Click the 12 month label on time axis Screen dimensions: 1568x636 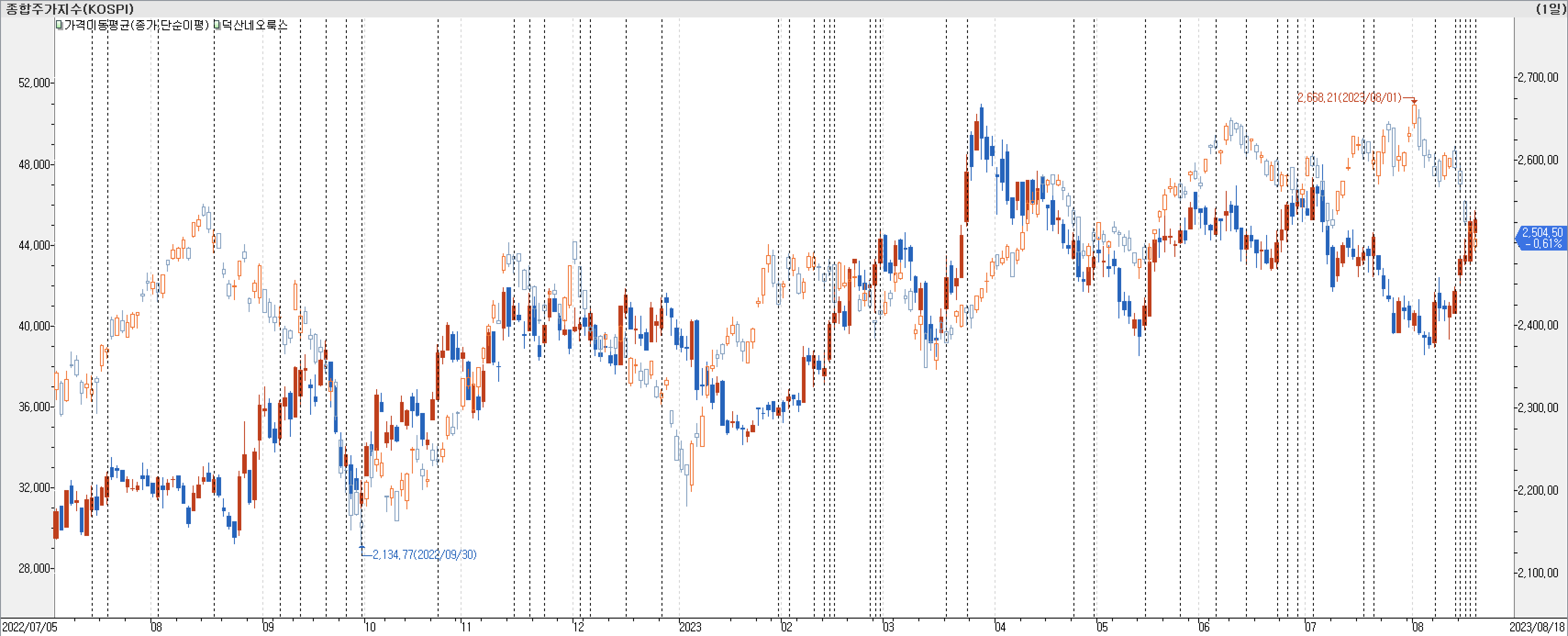point(578,627)
